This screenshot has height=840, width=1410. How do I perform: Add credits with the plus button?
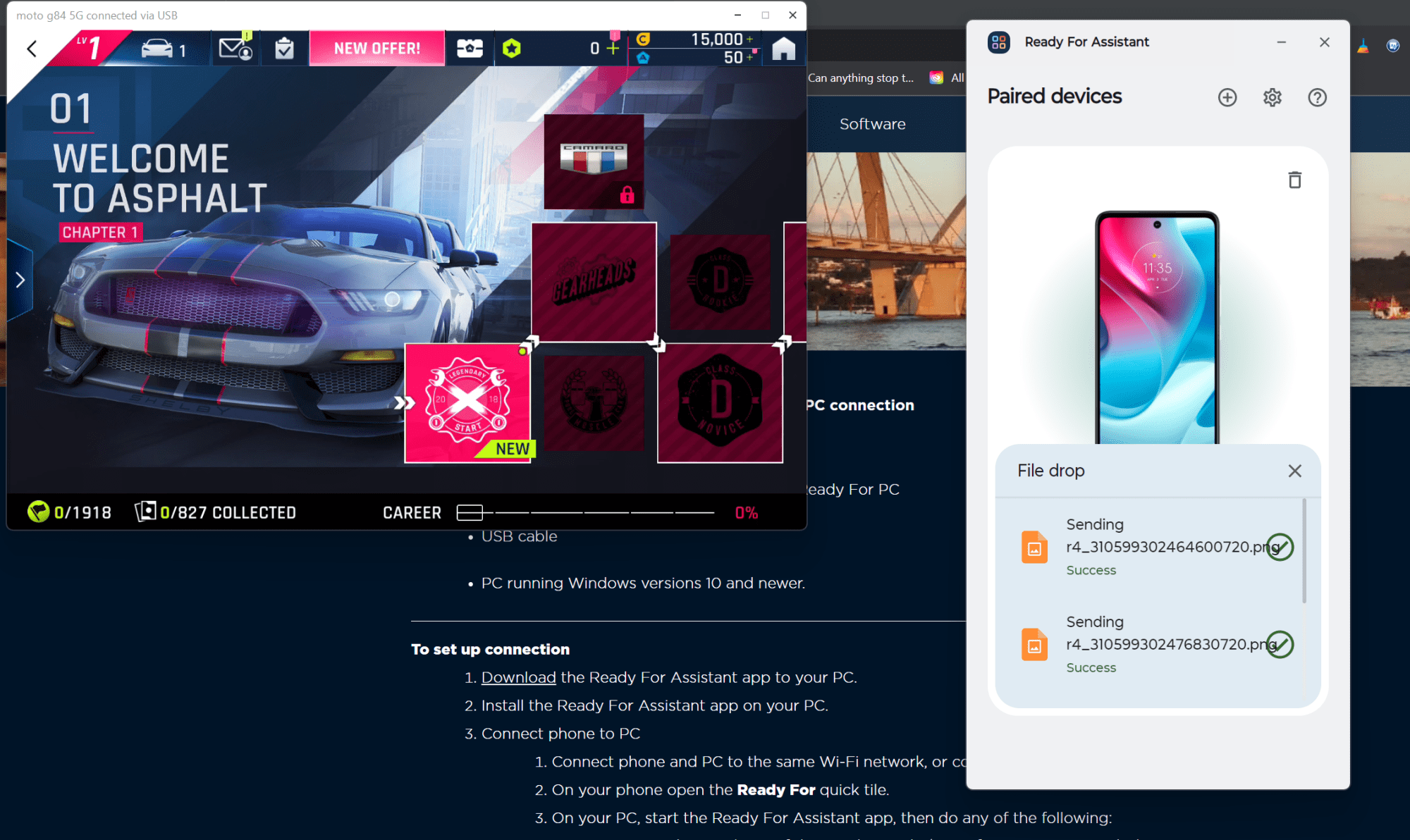pyautogui.click(x=749, y=39)
